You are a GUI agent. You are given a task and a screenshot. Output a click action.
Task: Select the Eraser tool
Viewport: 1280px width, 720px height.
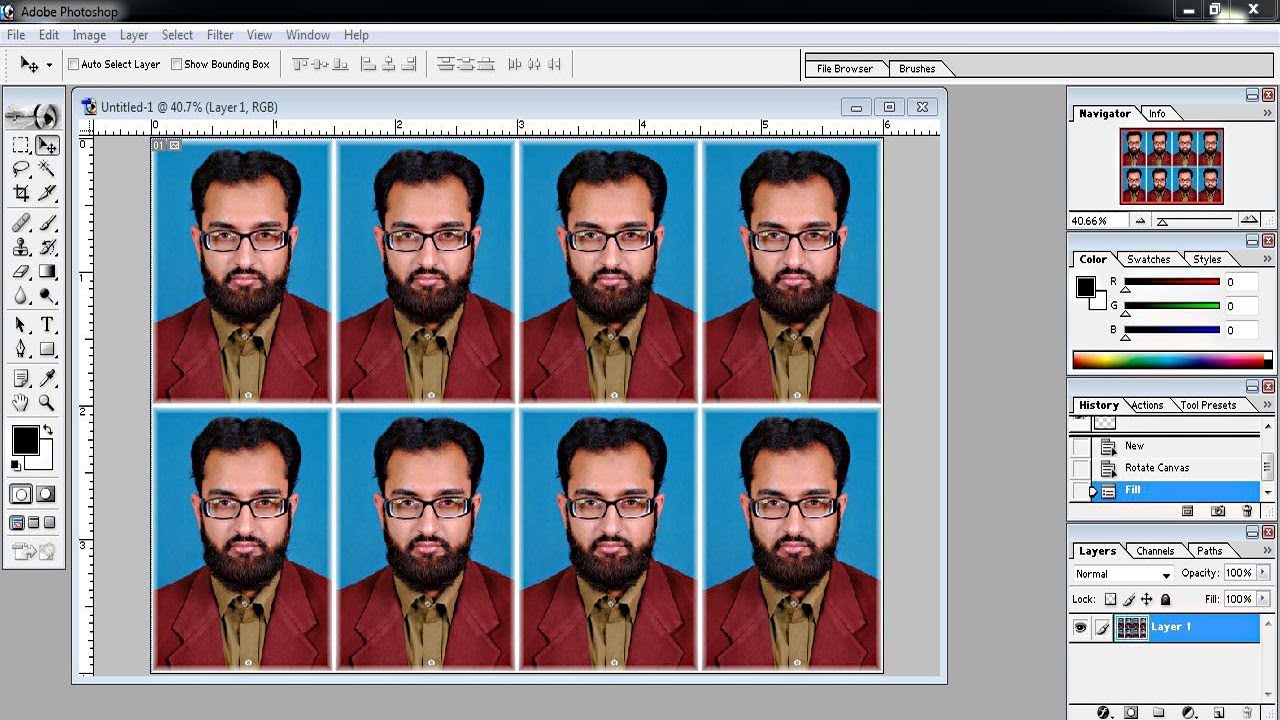pyautogui.click(x=21, y=271)
